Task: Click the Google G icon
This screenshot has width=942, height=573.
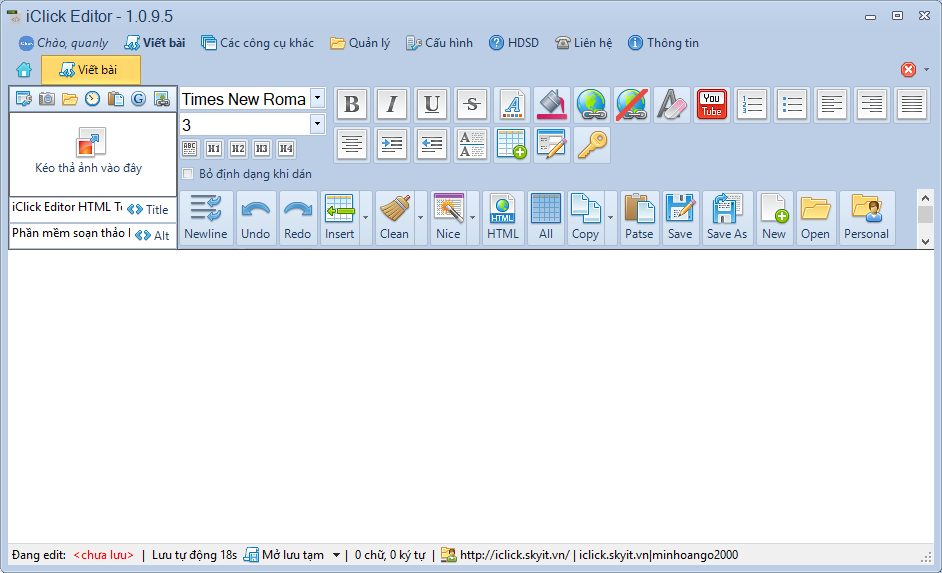Action: coord(139,99)
